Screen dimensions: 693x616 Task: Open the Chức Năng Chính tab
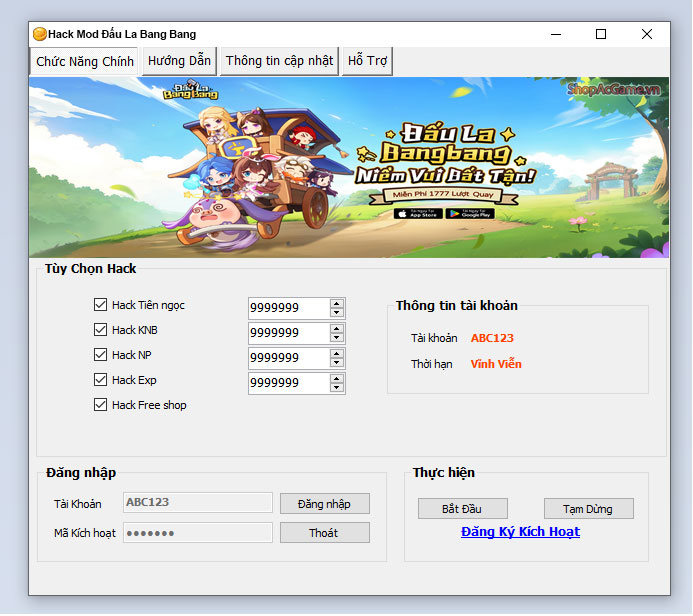(84, 61)
